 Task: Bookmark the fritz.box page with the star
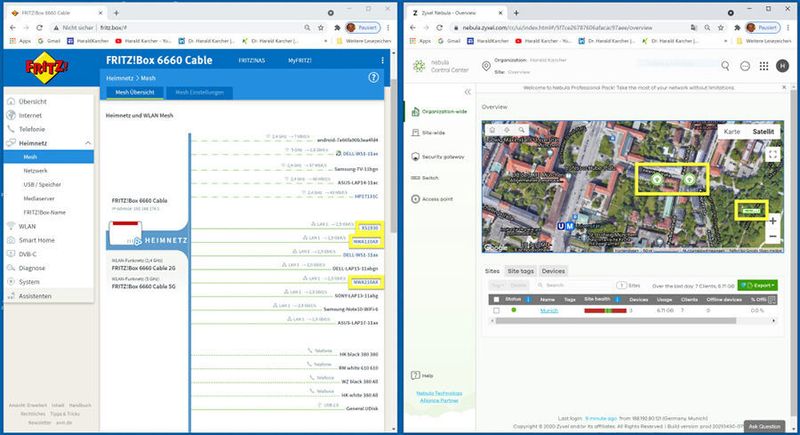click(x=321, y=28)
